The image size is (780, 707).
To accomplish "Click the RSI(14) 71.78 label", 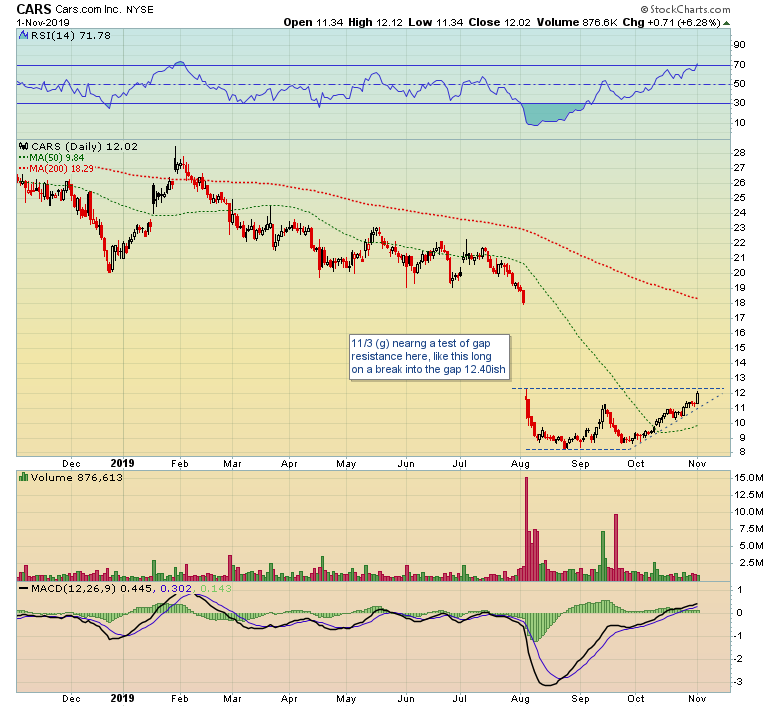I will (71, 35).
